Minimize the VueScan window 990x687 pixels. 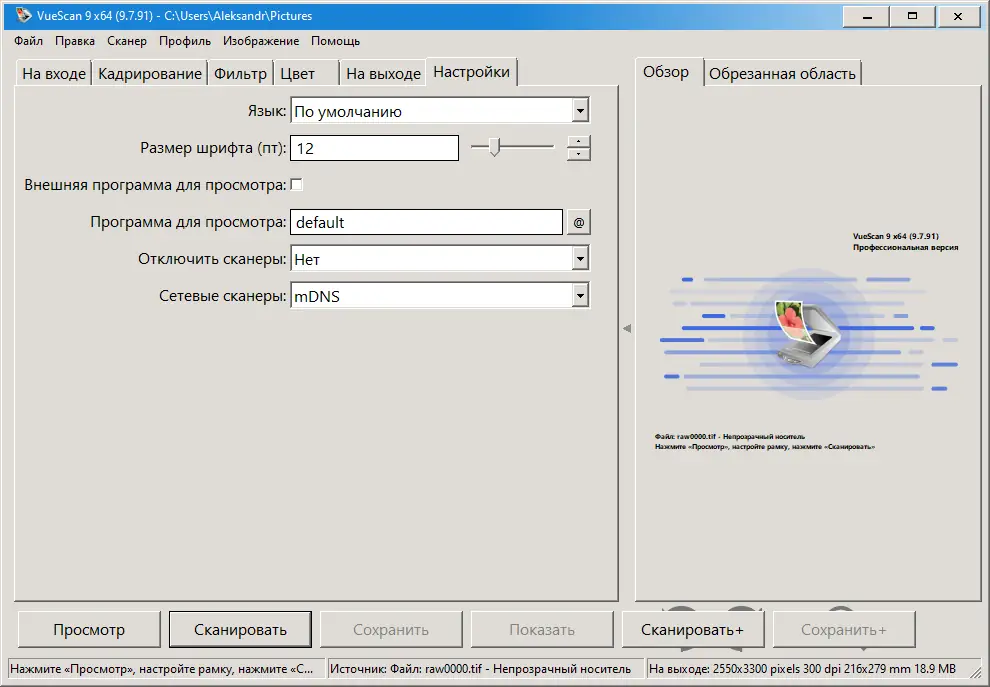(866, 16)
